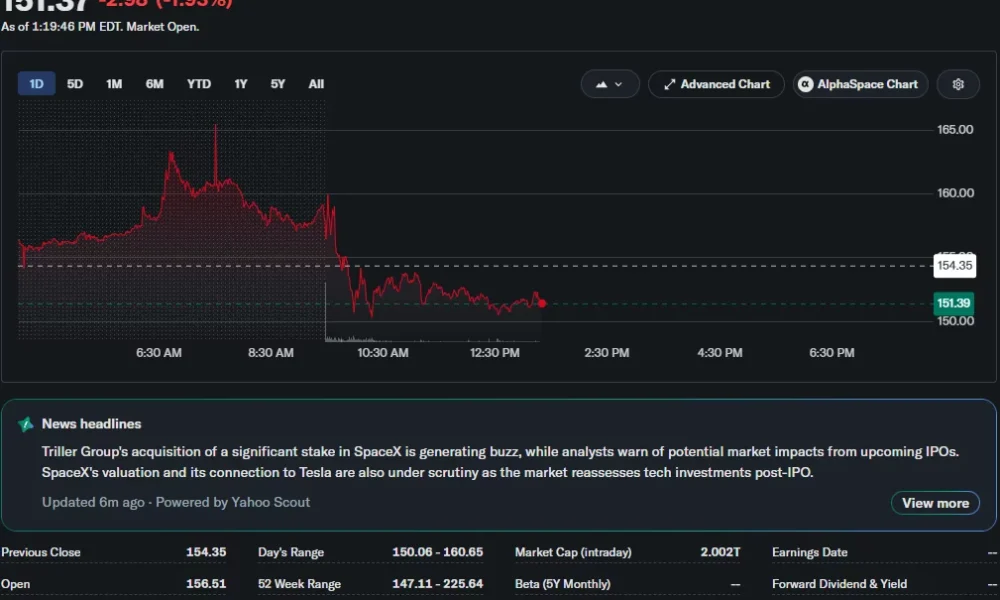
Task: Open the Advanced Chart view
Action: (x=716, y=84)
